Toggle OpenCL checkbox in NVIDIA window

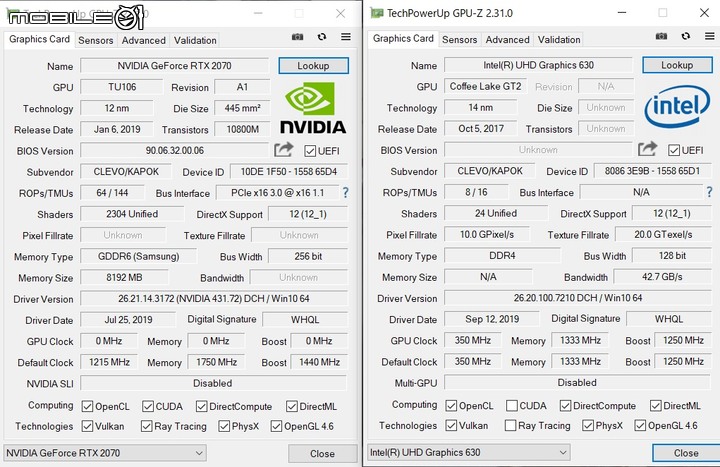87,406
